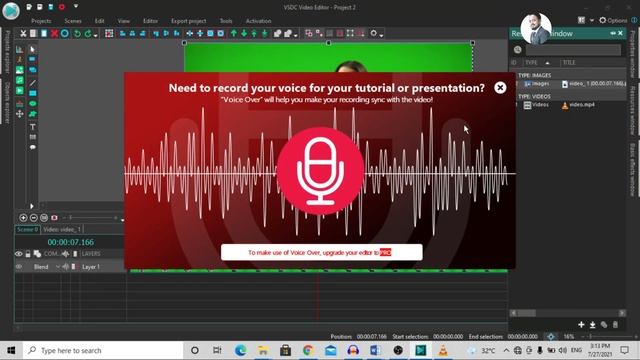The image size is (640, 360).
Task: Click the add Audio object icon
Action: 20,80
